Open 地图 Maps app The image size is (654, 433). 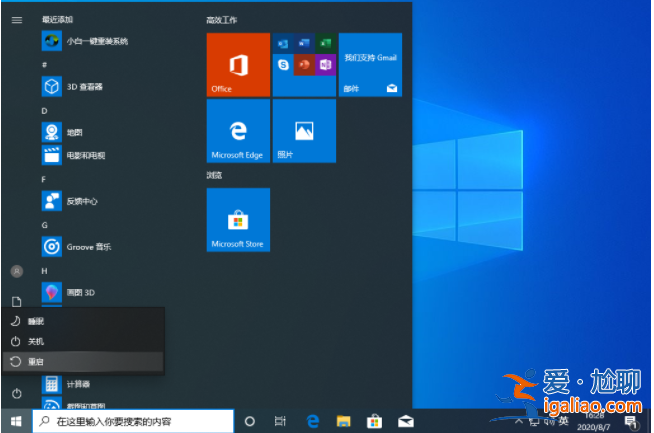pyautogui.click(x=63, y=132)
